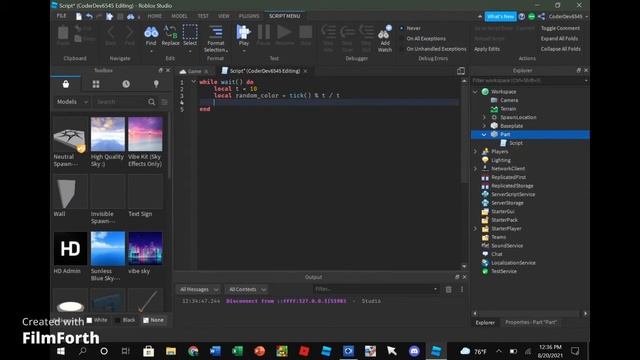
Task: Click the Output filter field
Action: click(x=376, y=289)
